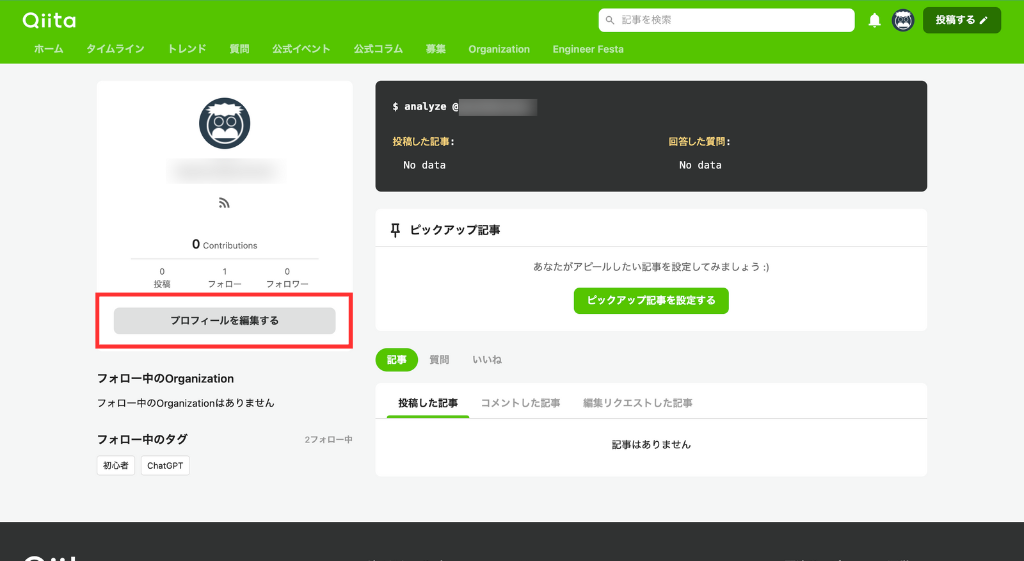Viewport: 1024px width, 561px height.
Task: Click the 投稿する button
Action: (961, 20)
